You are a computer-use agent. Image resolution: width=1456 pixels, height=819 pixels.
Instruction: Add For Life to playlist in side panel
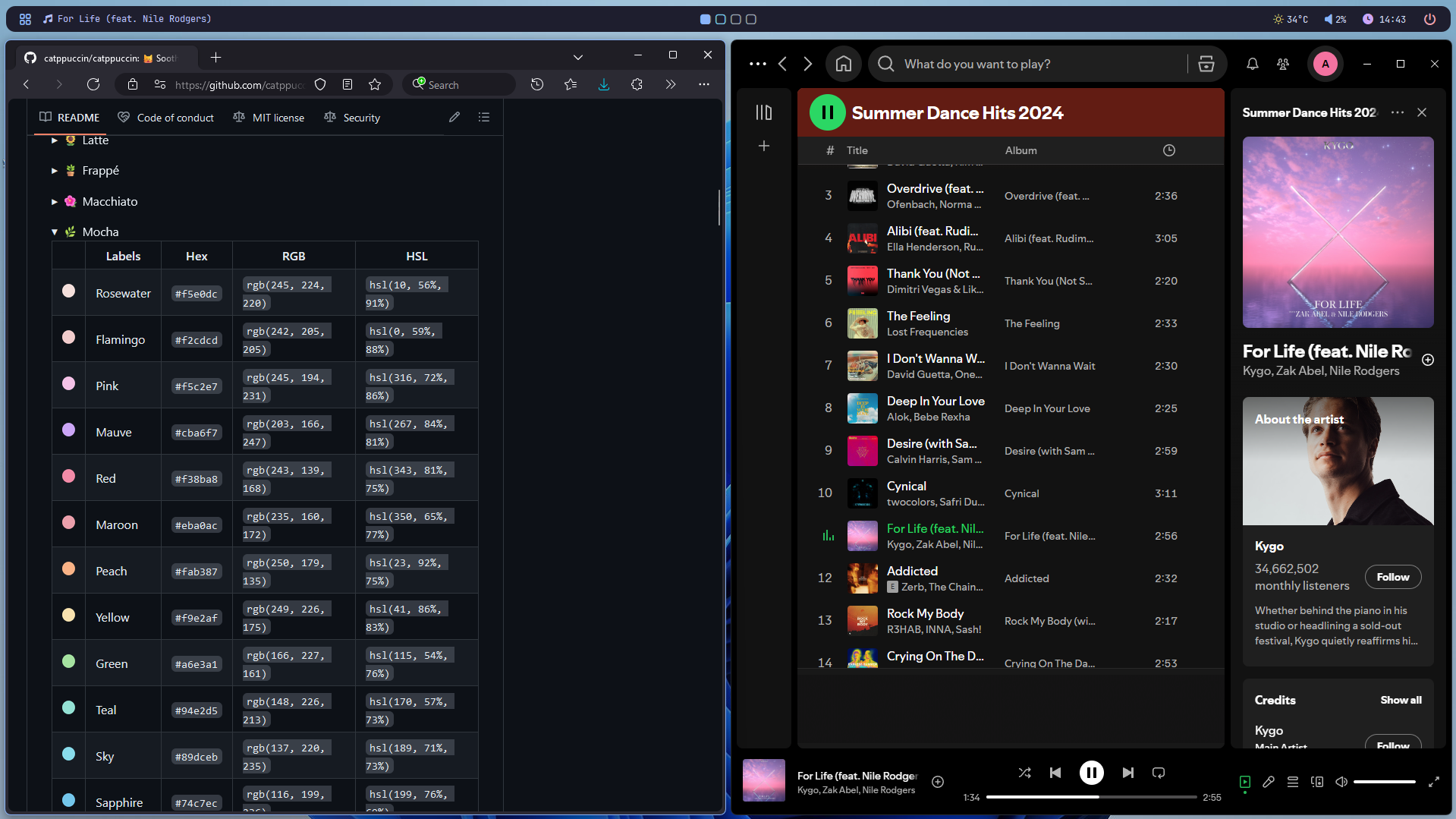[1428, 360]
